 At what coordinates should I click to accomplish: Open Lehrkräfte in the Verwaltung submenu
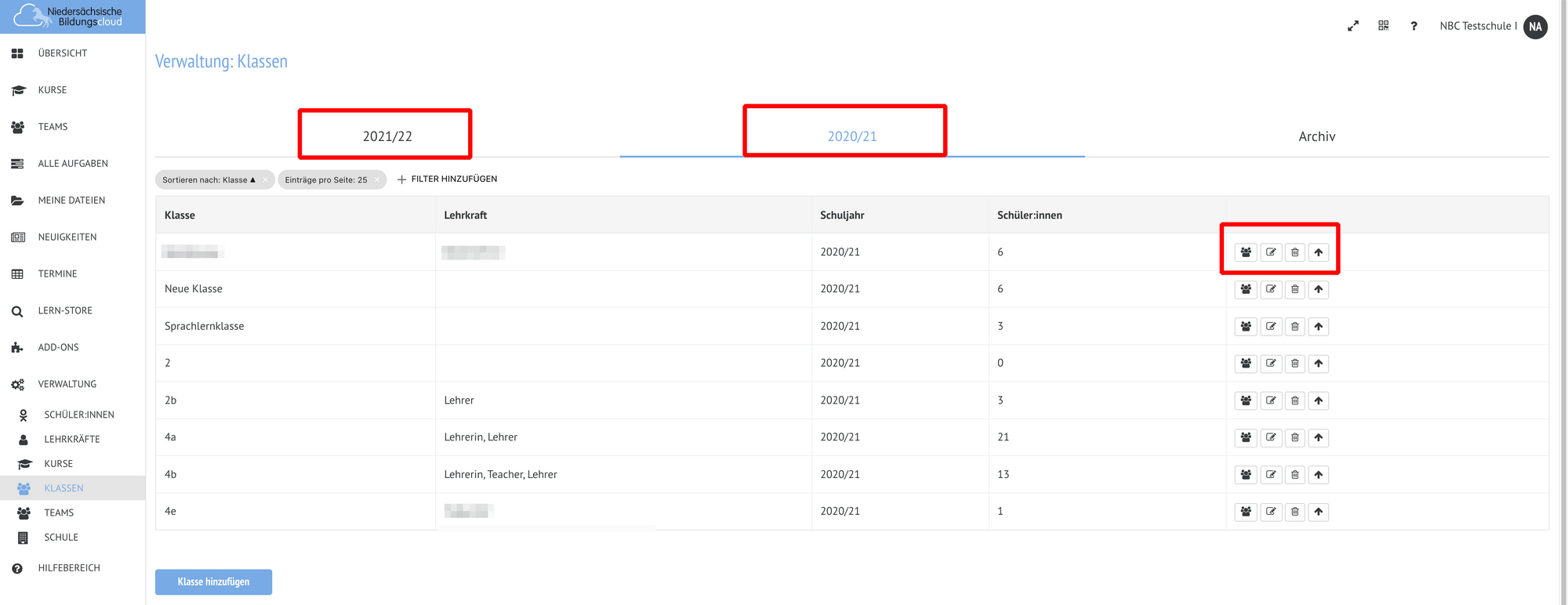(71, 439)
